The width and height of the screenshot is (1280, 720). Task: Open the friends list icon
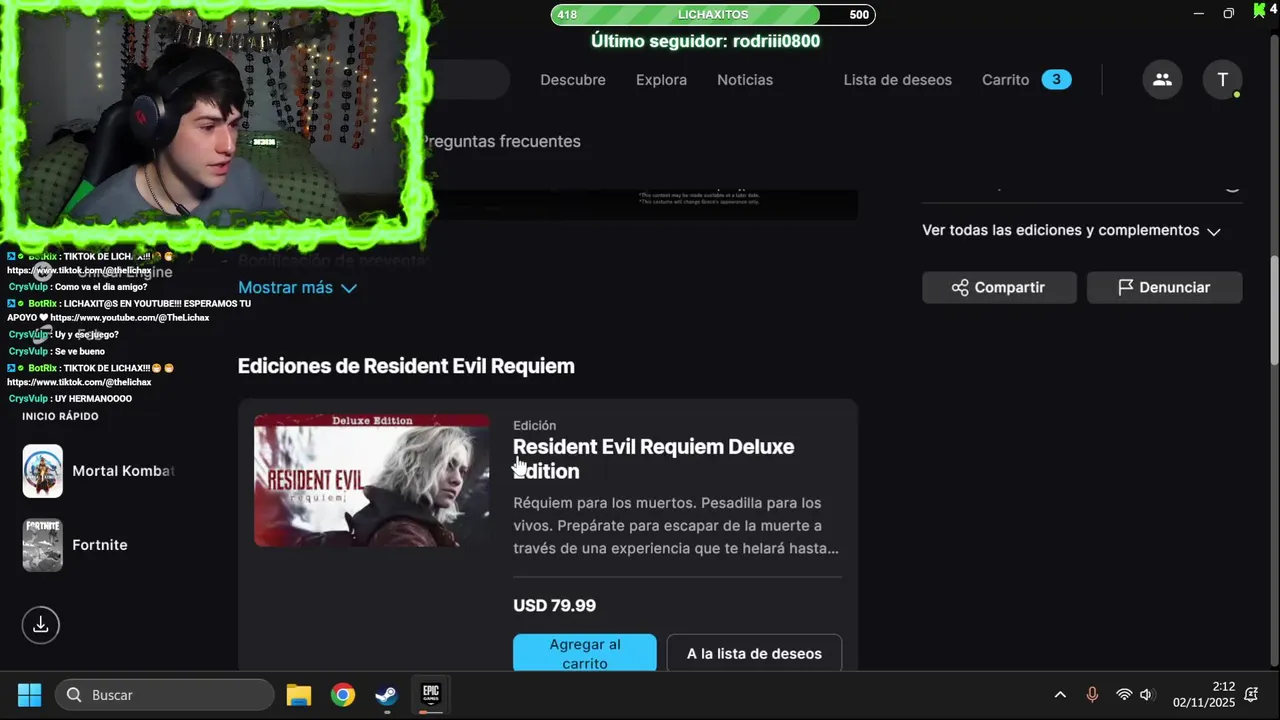[1162, 80]
